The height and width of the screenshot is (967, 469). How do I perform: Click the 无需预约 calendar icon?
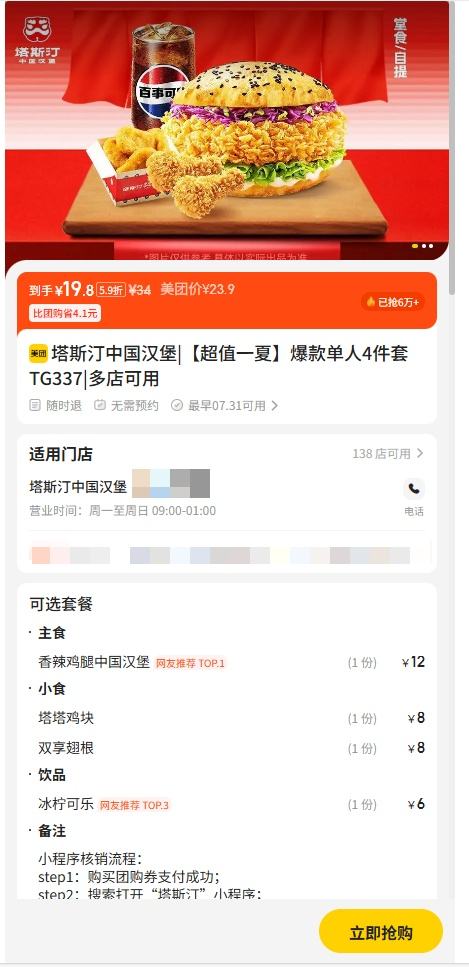click(x=100, y=406)
